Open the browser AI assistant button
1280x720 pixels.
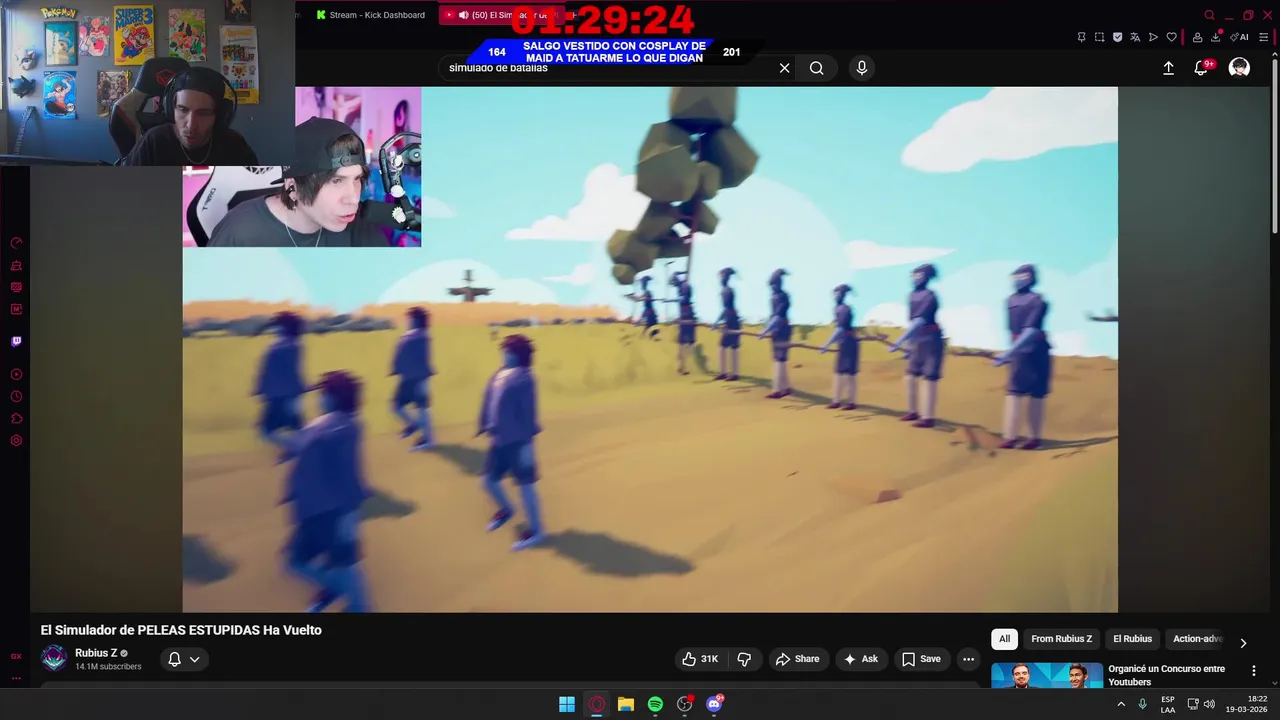tap(1240, 37)
